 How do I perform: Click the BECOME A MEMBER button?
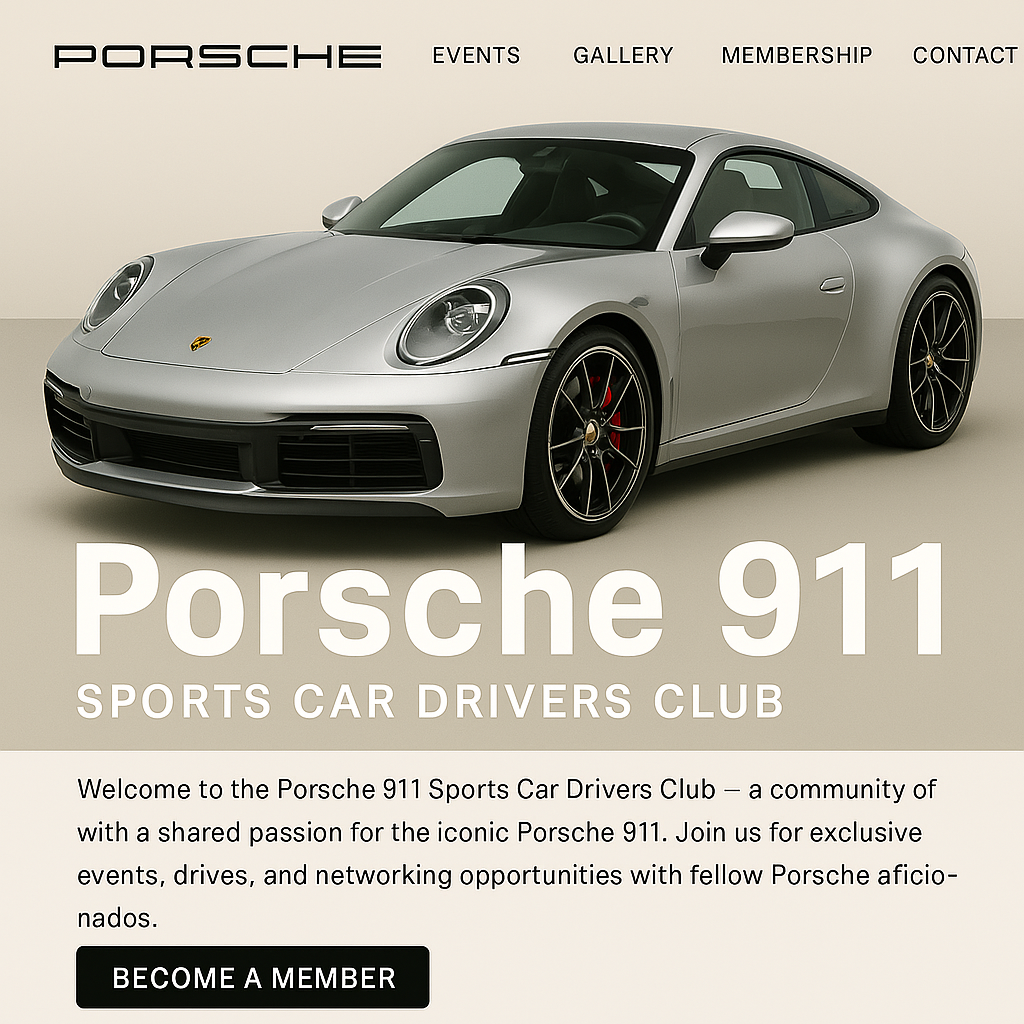pos(253,977)
